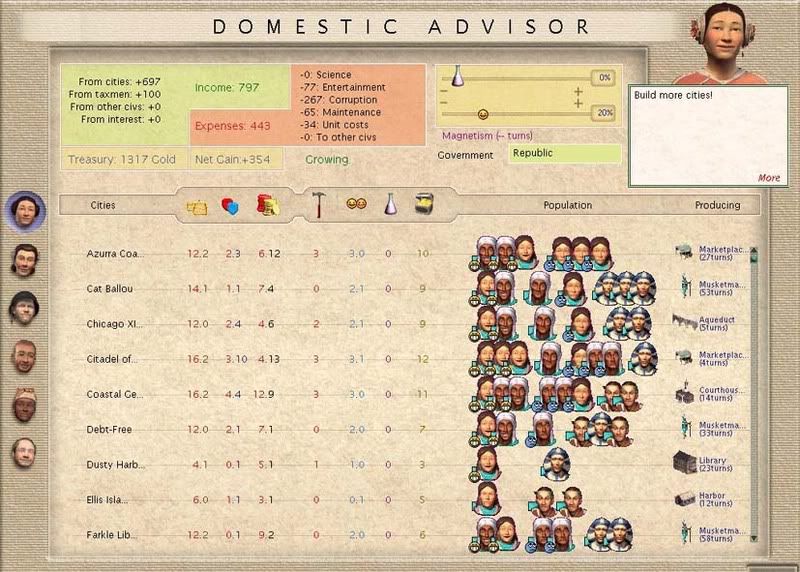Screen dimensions: 800x572
Task: Click the Treasury: 1317 Gold box
Action: coord(124,159)
